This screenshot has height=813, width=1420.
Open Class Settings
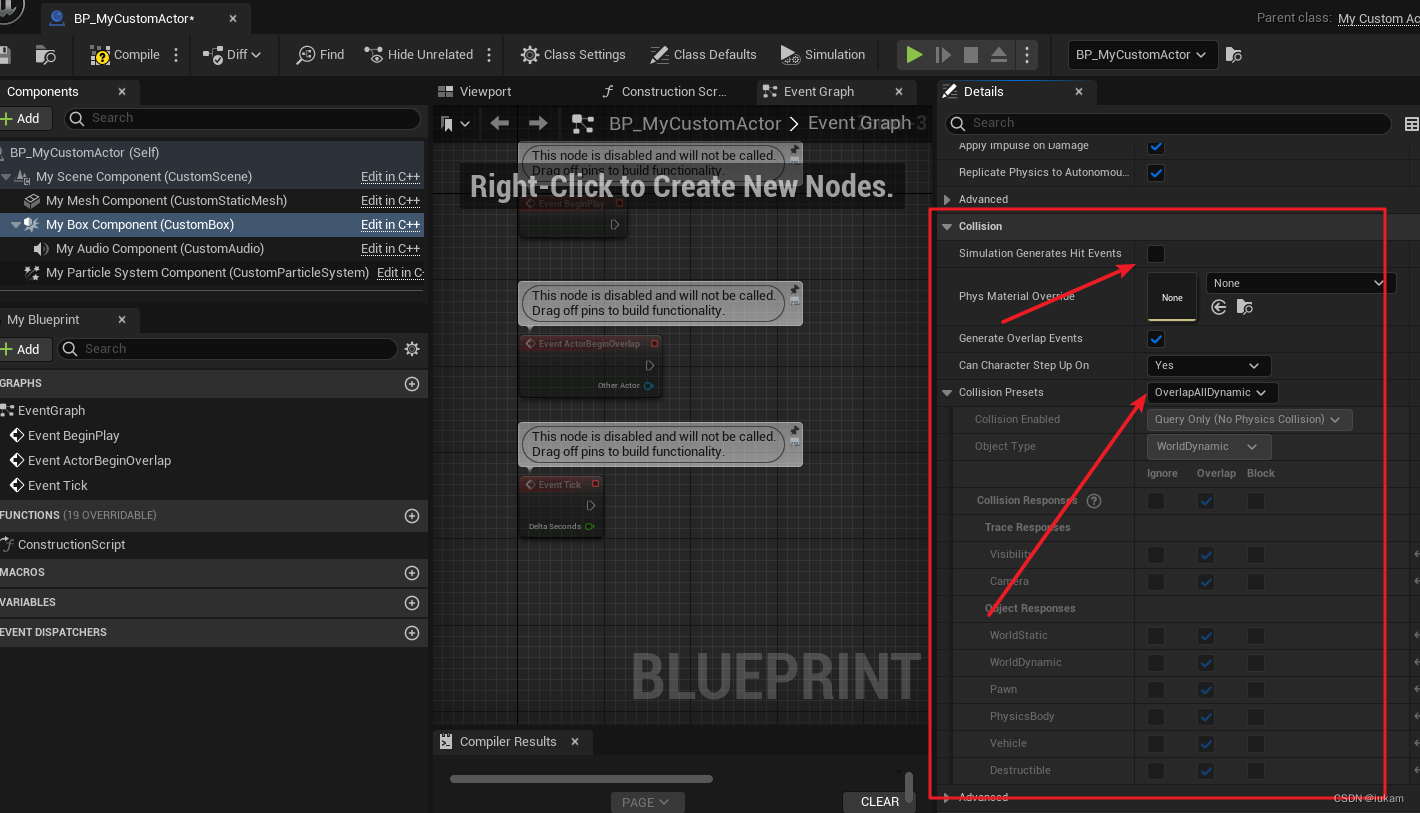tap(573, 55)
